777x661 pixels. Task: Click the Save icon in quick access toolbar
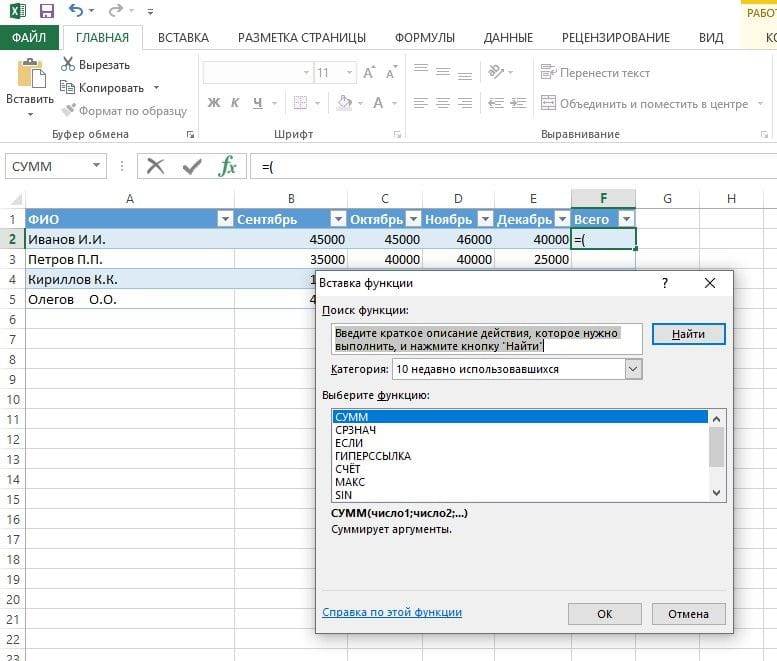pyautogui.click(x=47, y=11)
